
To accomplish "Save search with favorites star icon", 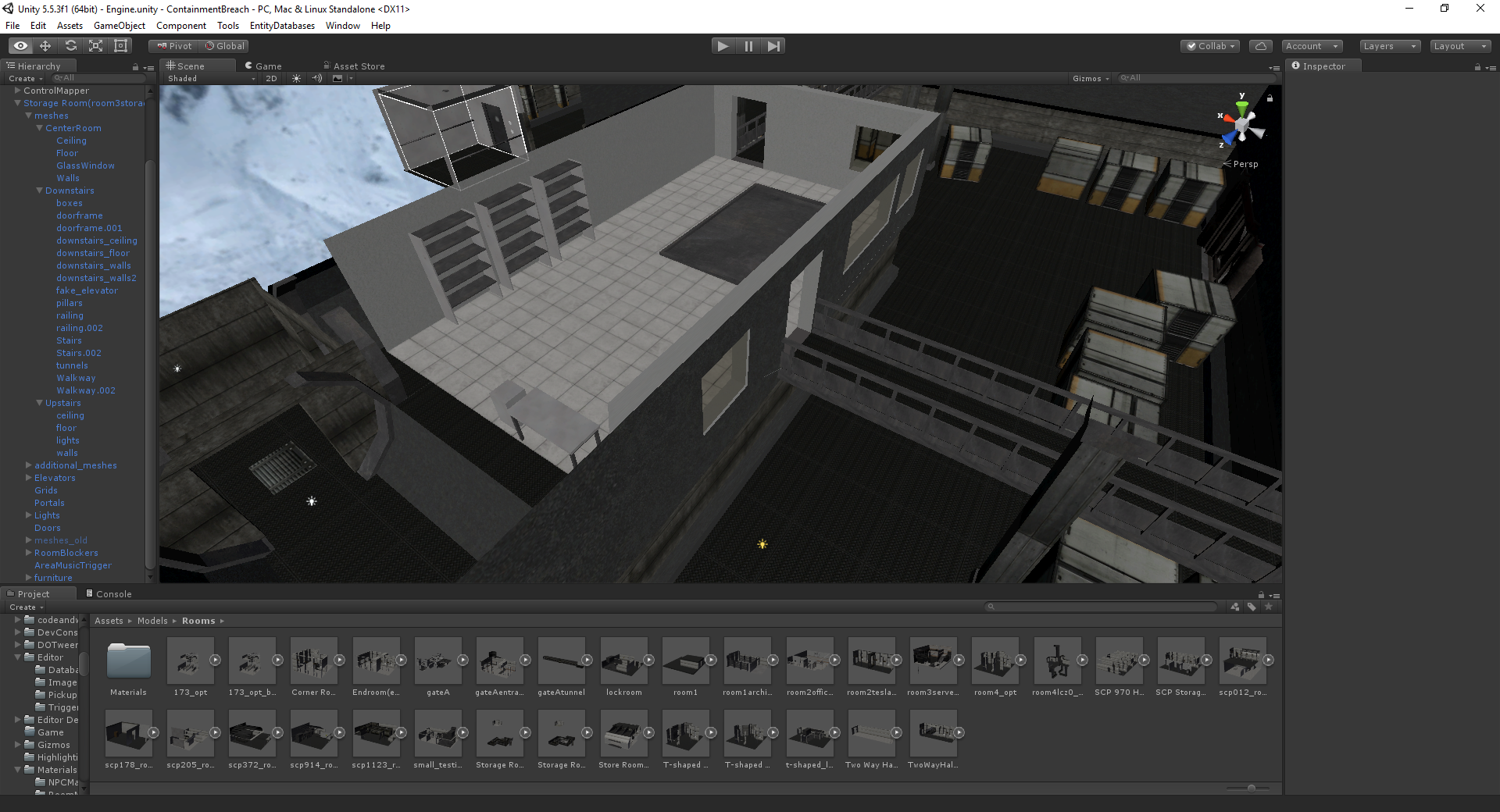I will point(1269,607).
